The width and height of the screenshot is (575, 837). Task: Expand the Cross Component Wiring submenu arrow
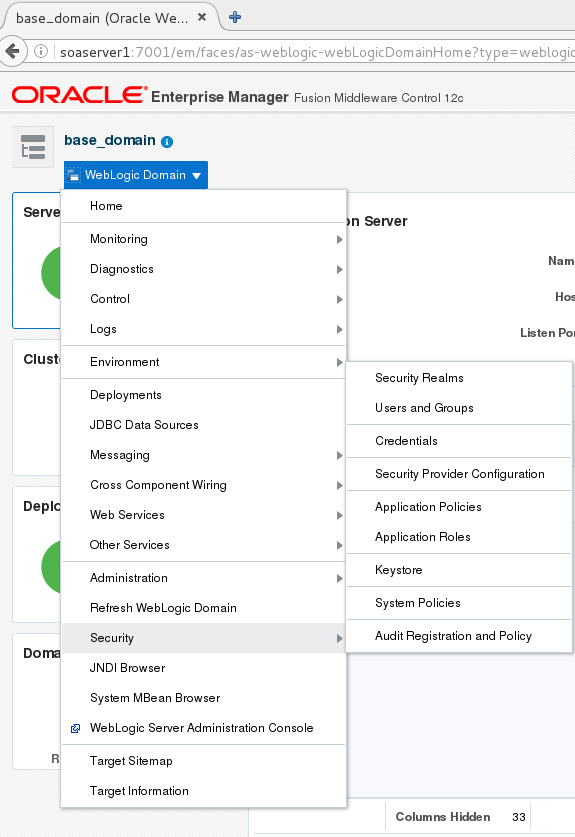(339, 485)
